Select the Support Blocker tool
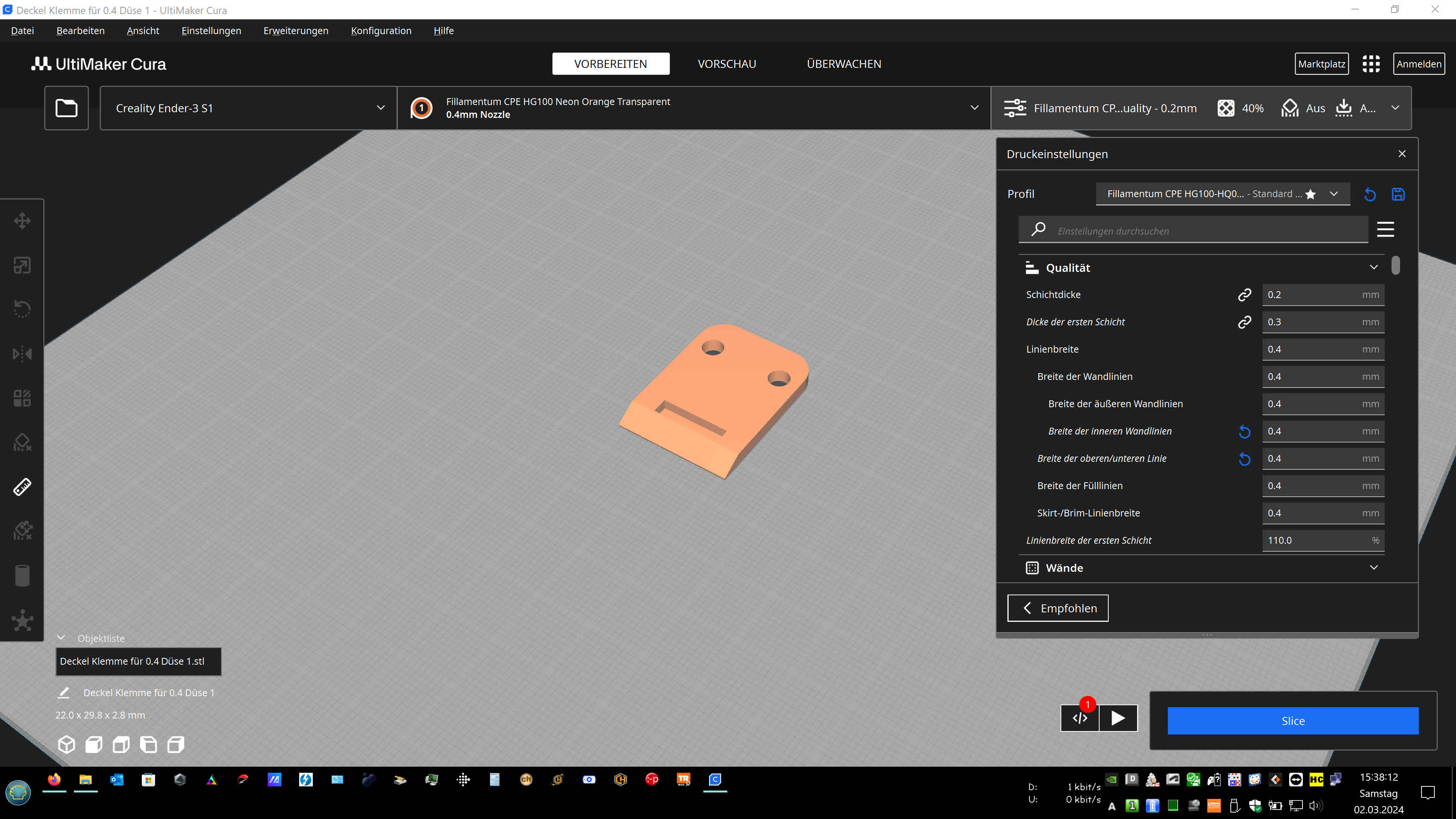Viewport: 1456px width, 819px height. click(x=22, y=442)
